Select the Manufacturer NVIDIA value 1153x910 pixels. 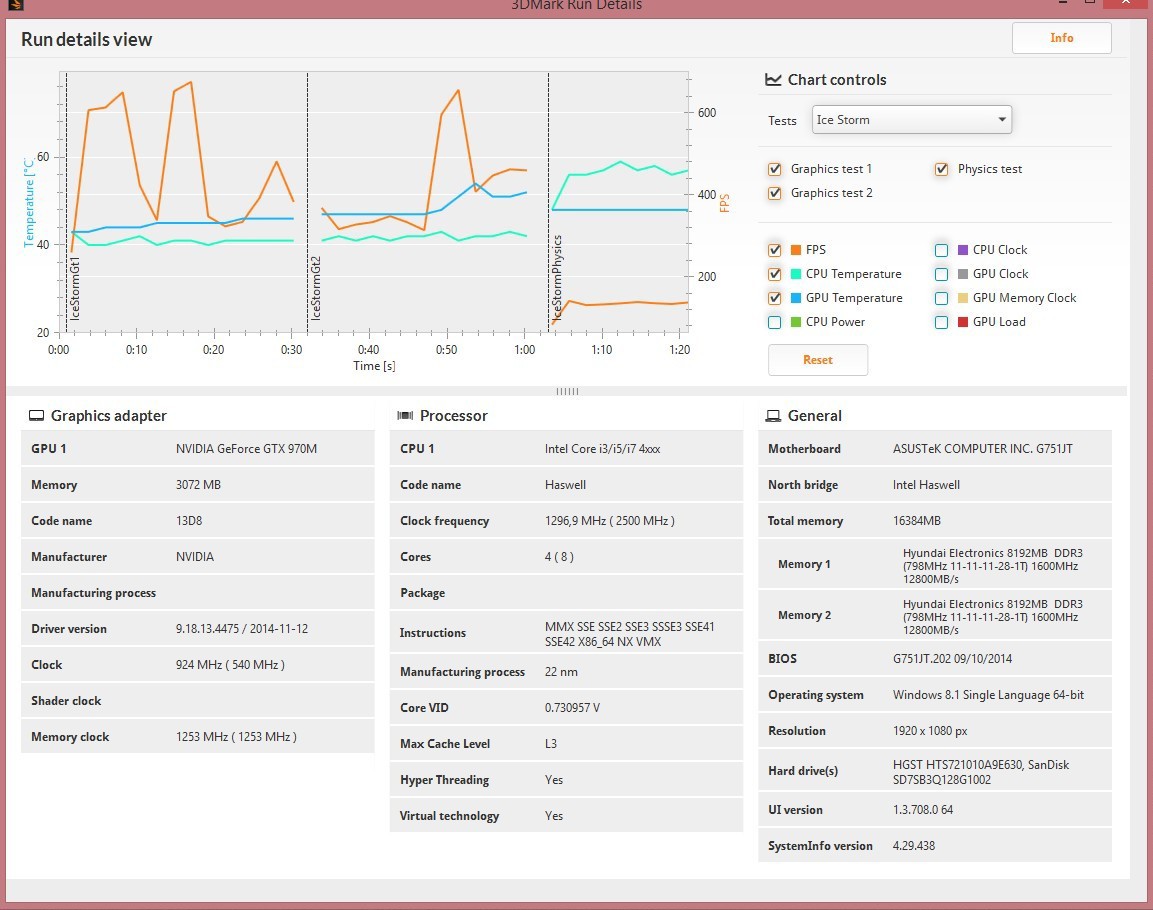click(195, 557)
